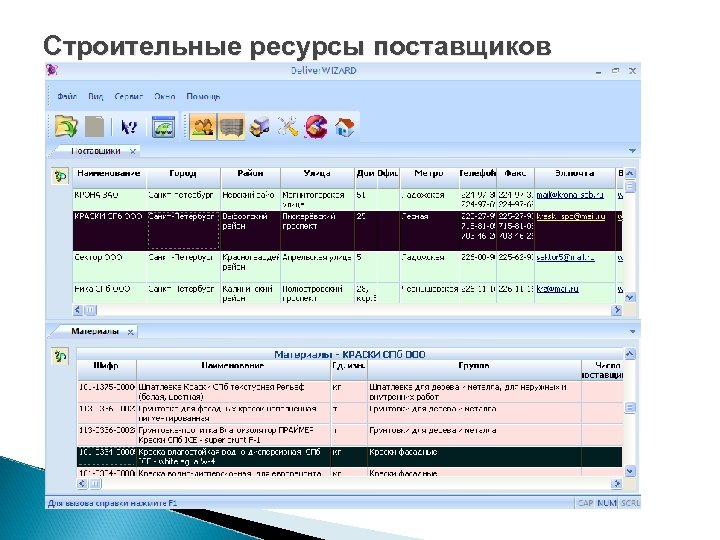This screenshot has width=720, height=540.
Task: Open the Окно menu
Action: (164, 96)
